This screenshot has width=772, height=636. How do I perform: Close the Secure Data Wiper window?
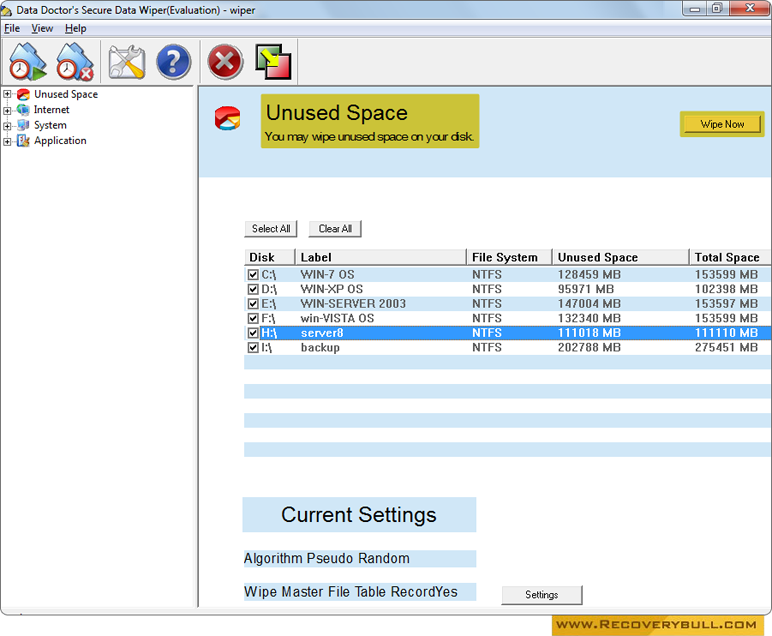(749, 9)
